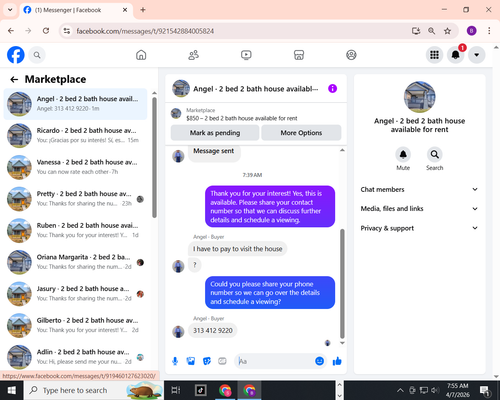Image resolution: width=500 pixels, height=400 pixels.
Task: Open the Watch video icon
Action: coord(246,55)
